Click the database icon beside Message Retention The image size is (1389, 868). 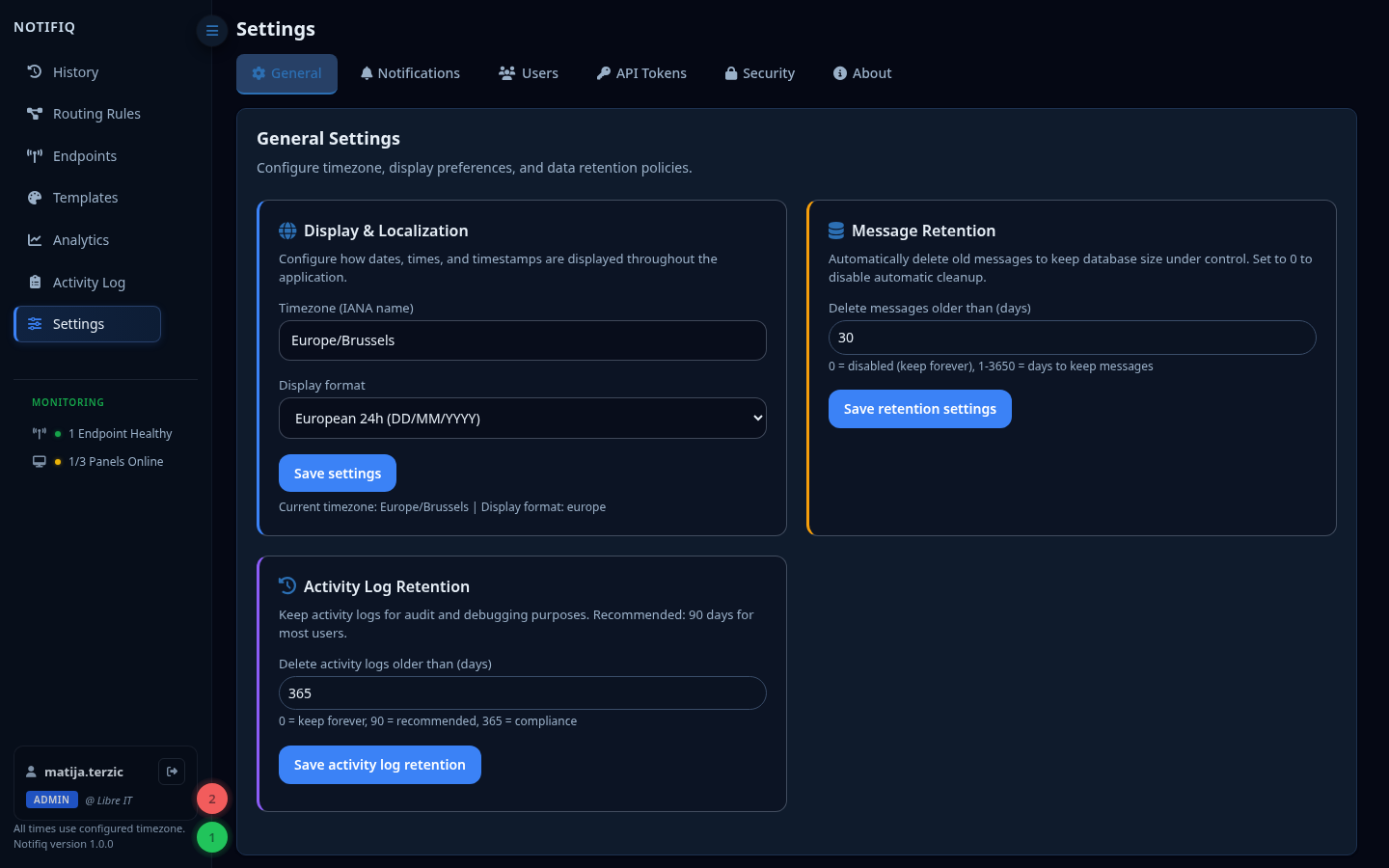(836, 231)
